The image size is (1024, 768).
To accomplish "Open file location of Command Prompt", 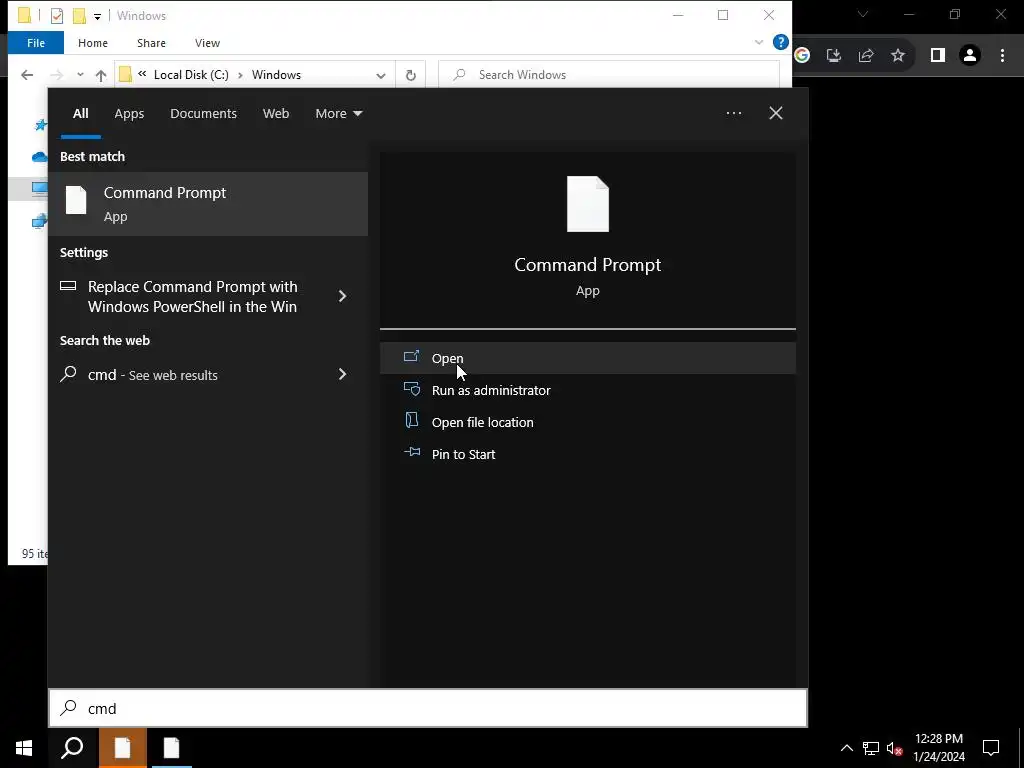I will click(x=587, y=422).
